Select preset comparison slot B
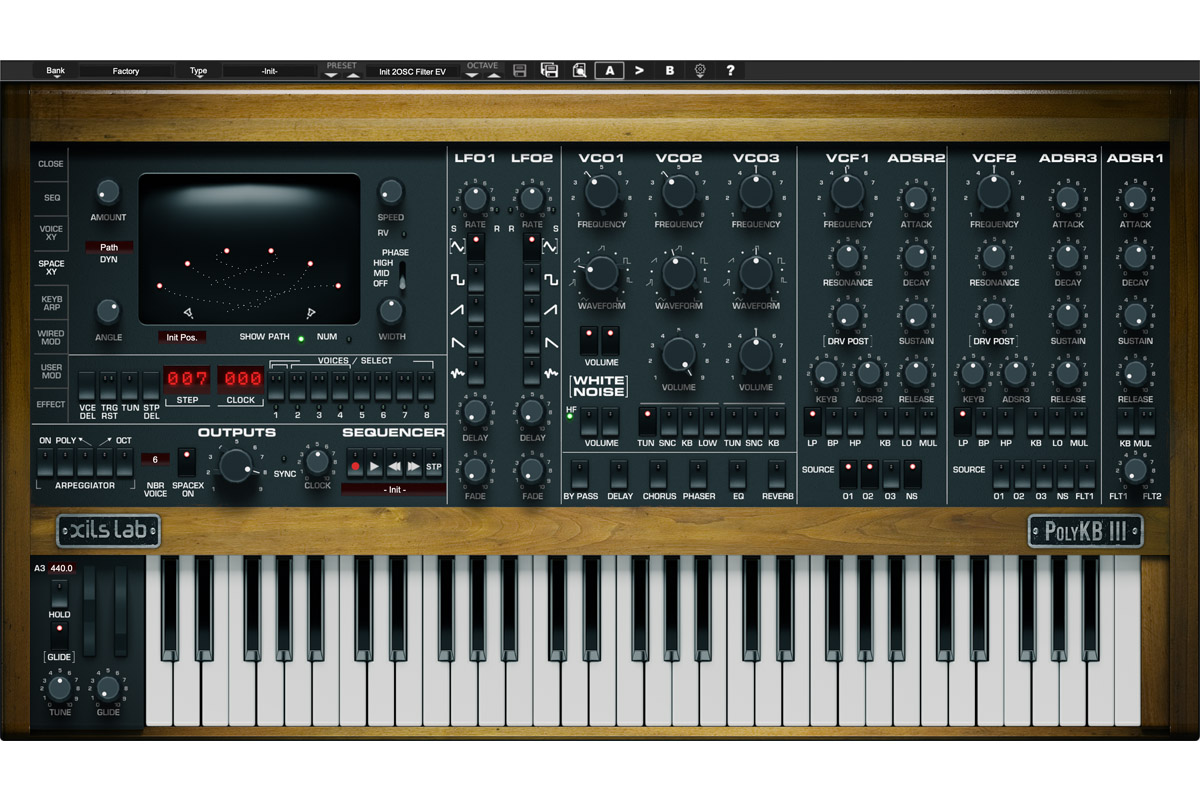The width and height of the screenshot is (1200, 800). (670, 71)
